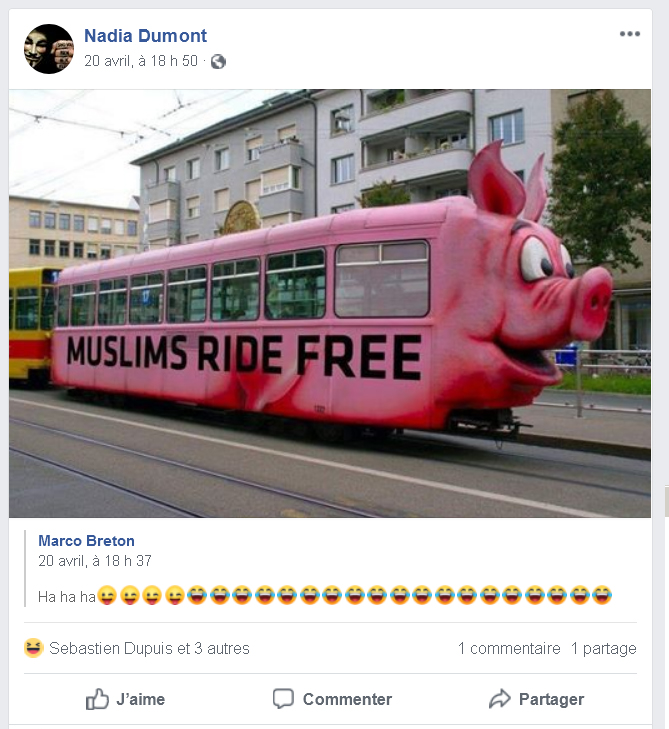
Task: Open the three-dot post options menu
Action: click(x=629, y=33)
